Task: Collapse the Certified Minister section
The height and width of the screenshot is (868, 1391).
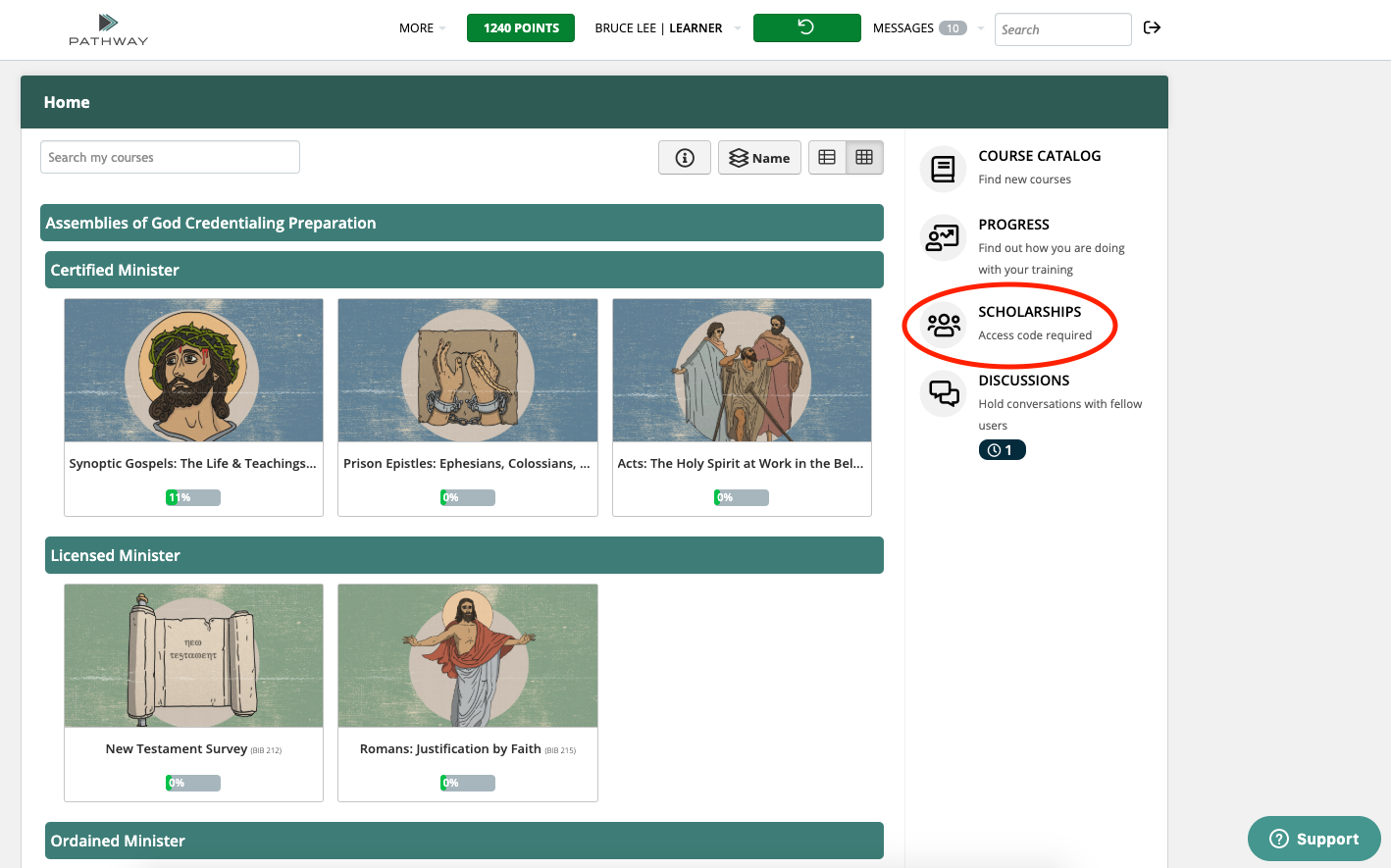Action: click(x=464, y=270)
